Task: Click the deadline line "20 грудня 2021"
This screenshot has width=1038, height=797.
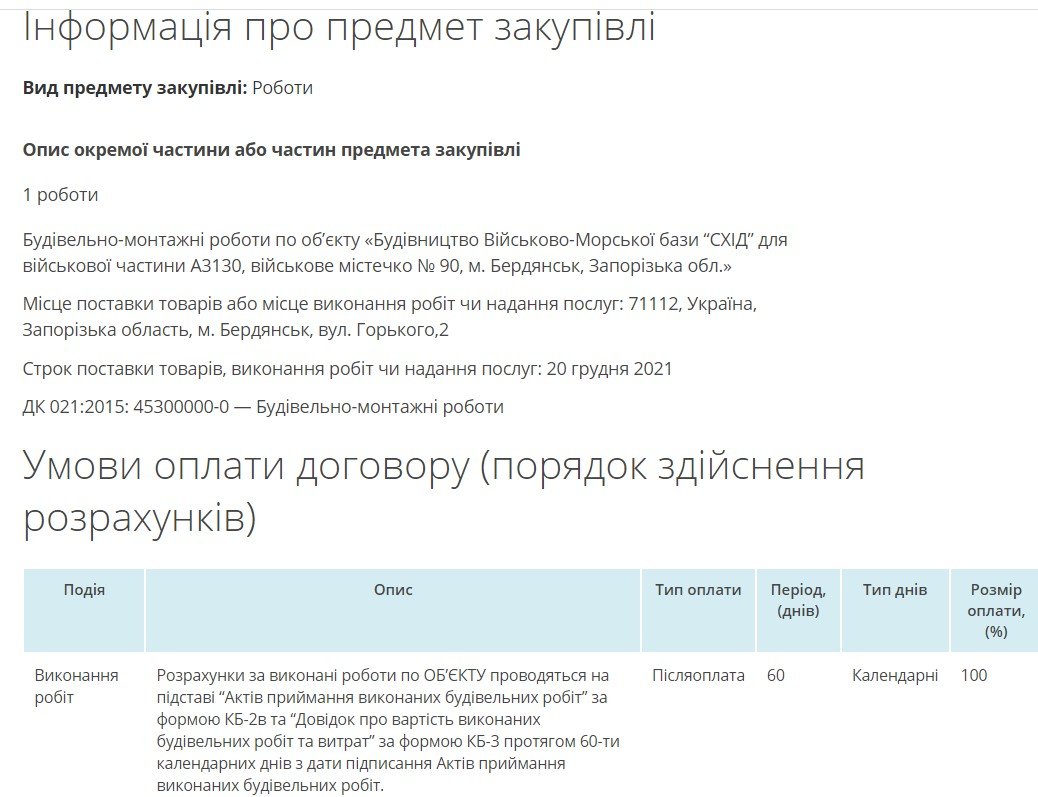Action: pos(347,369)
